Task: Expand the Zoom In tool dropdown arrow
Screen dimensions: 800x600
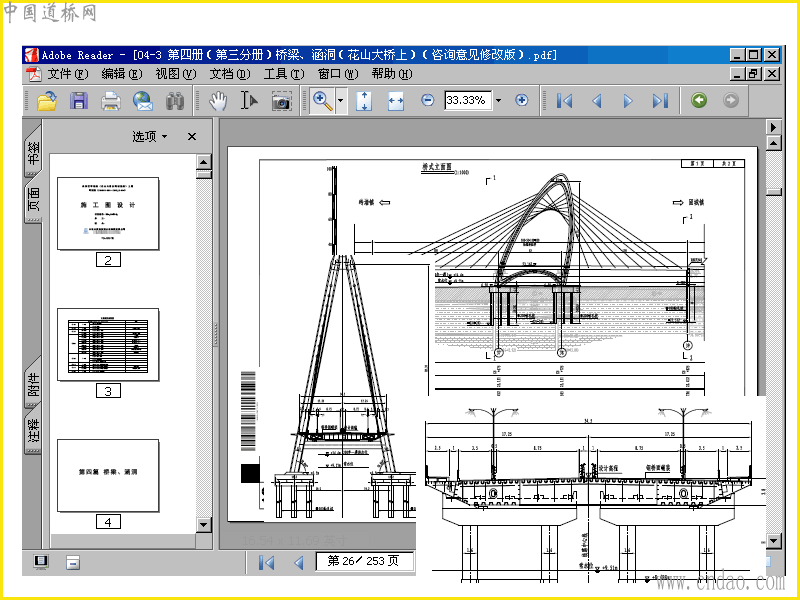Action: pos(341,100)
